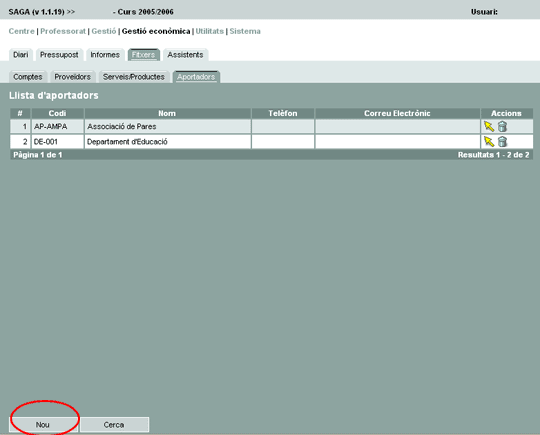Open the Utilitats menu
This screenshot has height=435, width=540.
(210, 31)
